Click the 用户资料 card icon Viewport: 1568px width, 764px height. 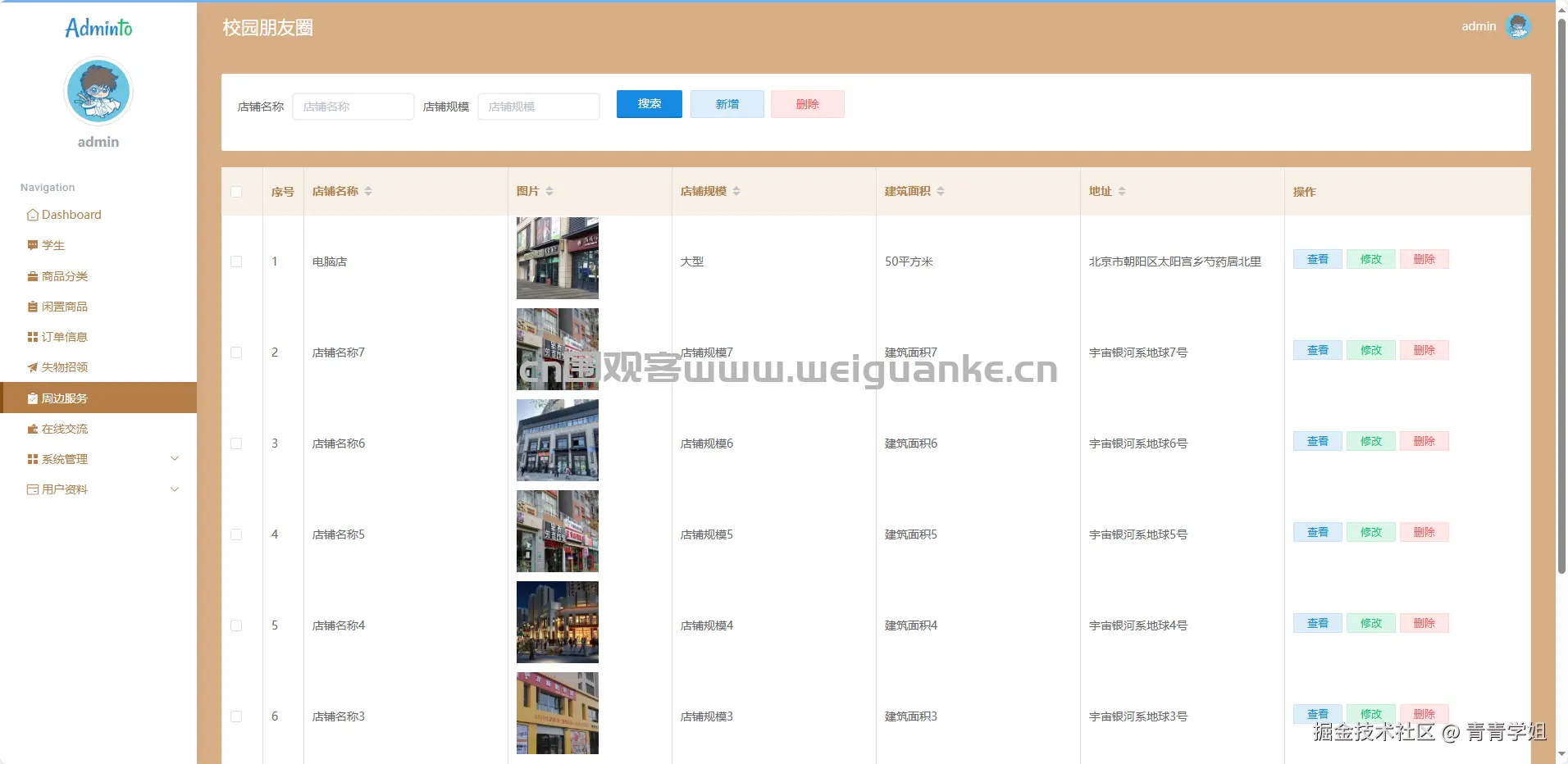[x=33, y=489]
